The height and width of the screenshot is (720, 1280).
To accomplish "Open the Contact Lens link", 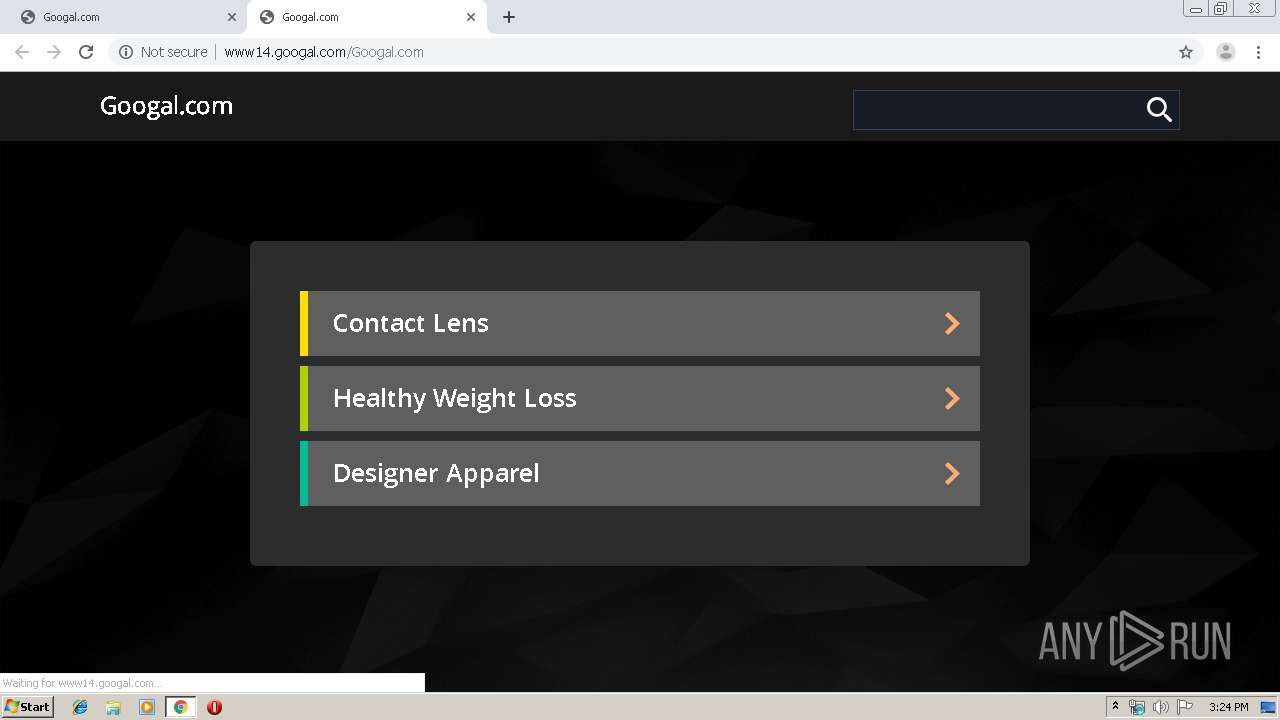I will [640, 323].
